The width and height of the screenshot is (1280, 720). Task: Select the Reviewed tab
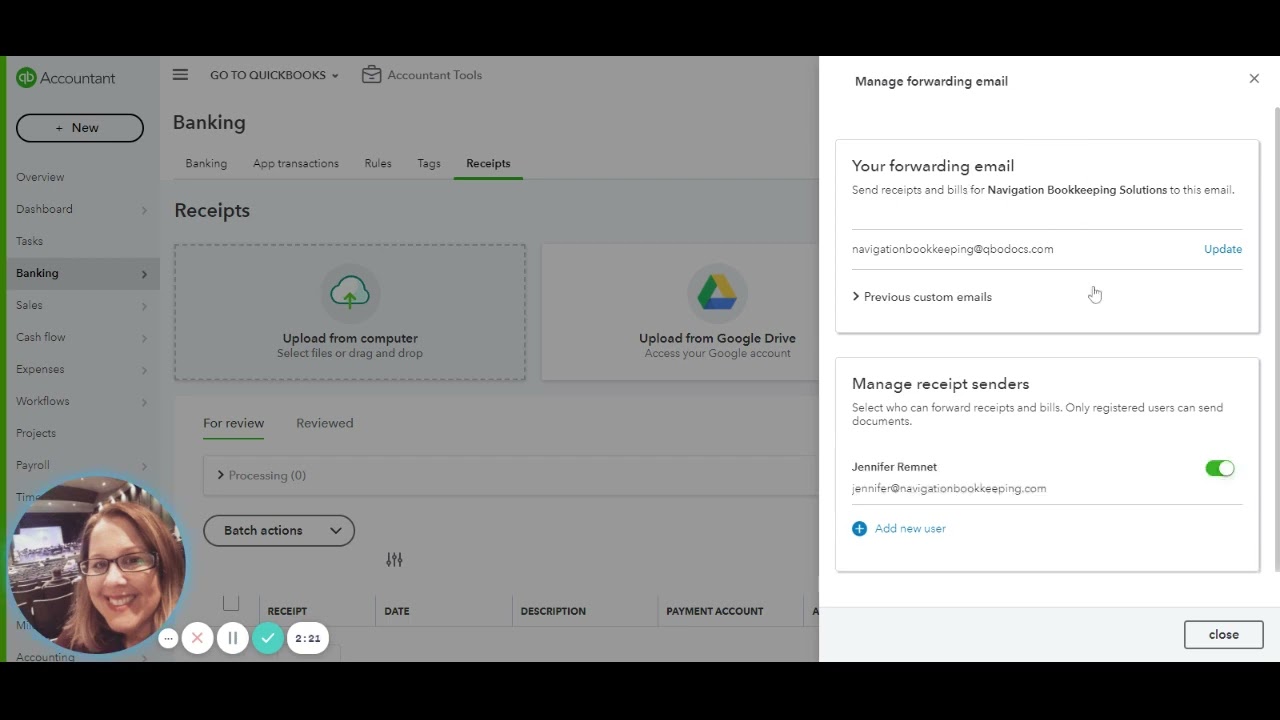(325, 423)
